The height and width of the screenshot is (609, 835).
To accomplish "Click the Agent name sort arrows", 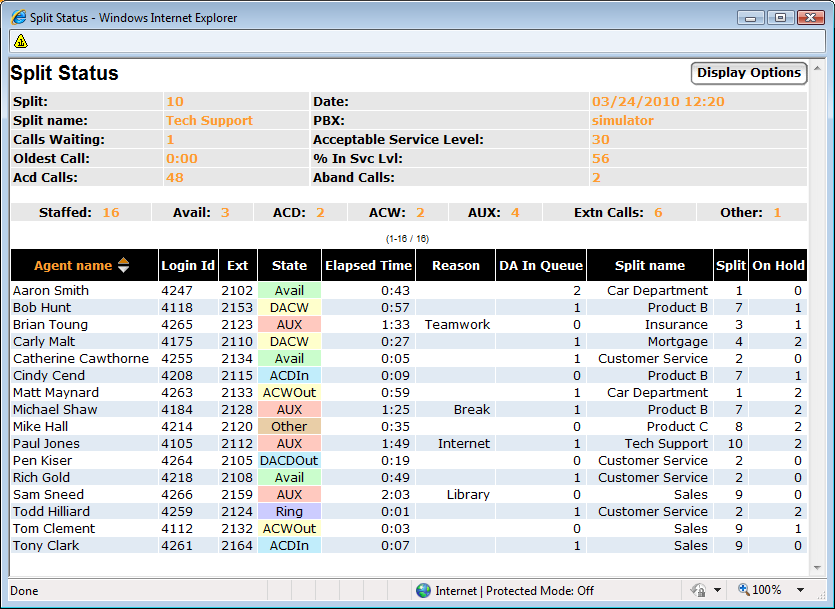I will [x=124, y=265].
